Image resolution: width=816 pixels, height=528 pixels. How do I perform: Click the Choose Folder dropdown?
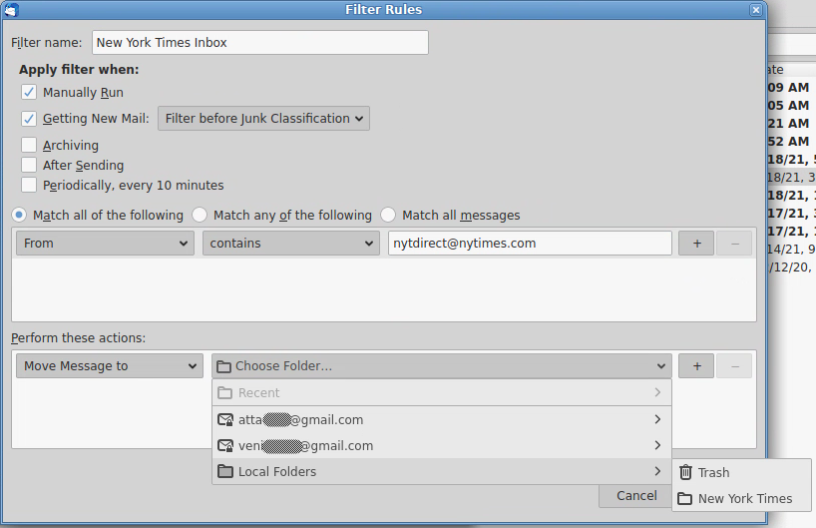pyautogui.click(x=442, y=366)
